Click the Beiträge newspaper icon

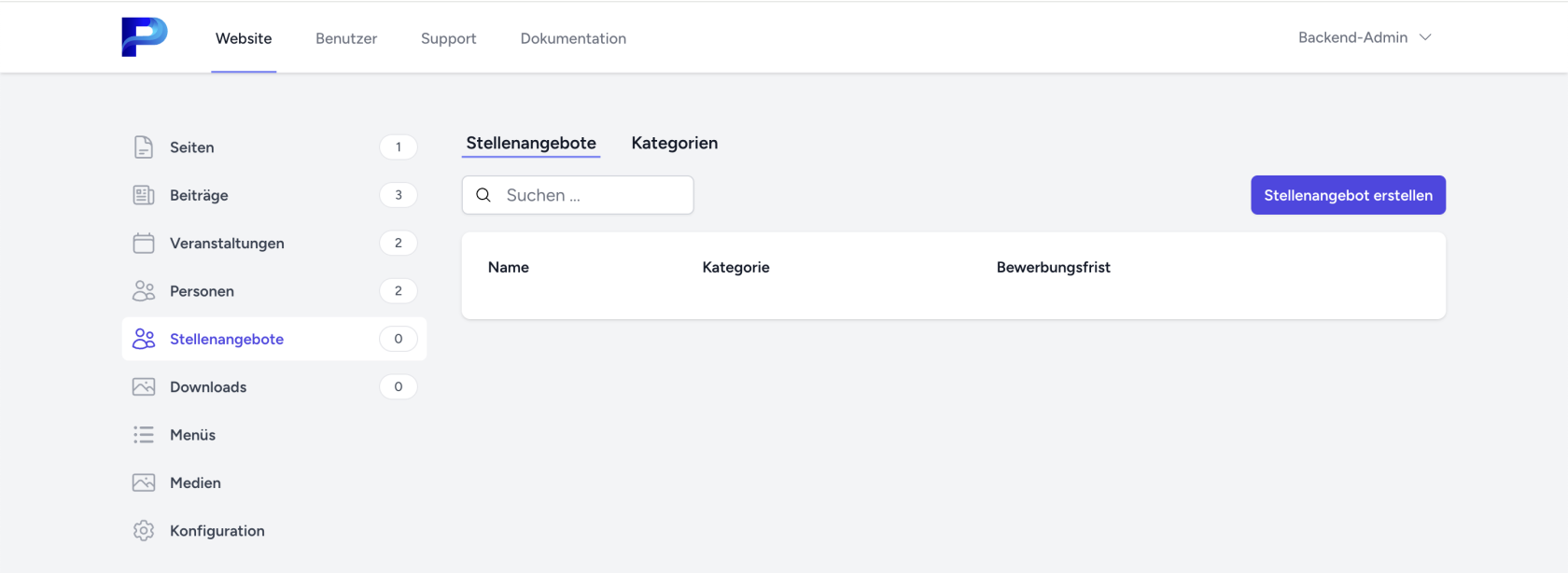coord(144,195)
